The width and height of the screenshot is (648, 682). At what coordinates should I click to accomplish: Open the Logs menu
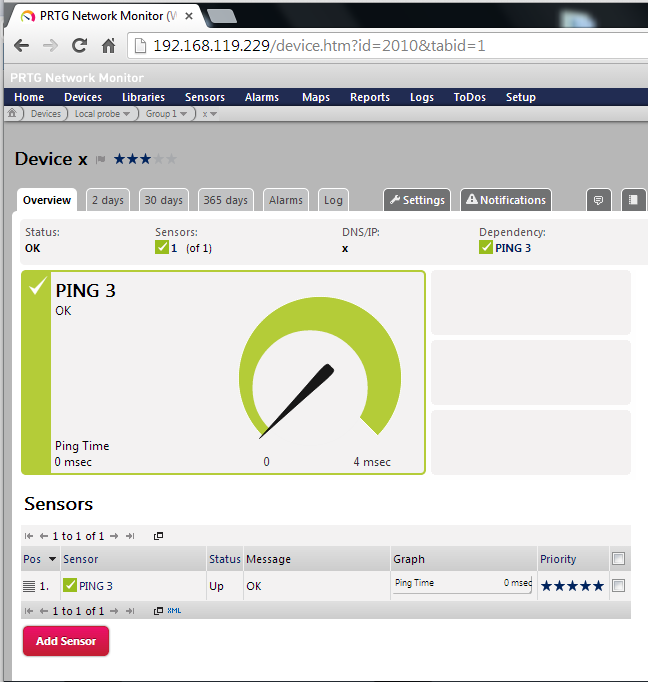pos(422,97)
